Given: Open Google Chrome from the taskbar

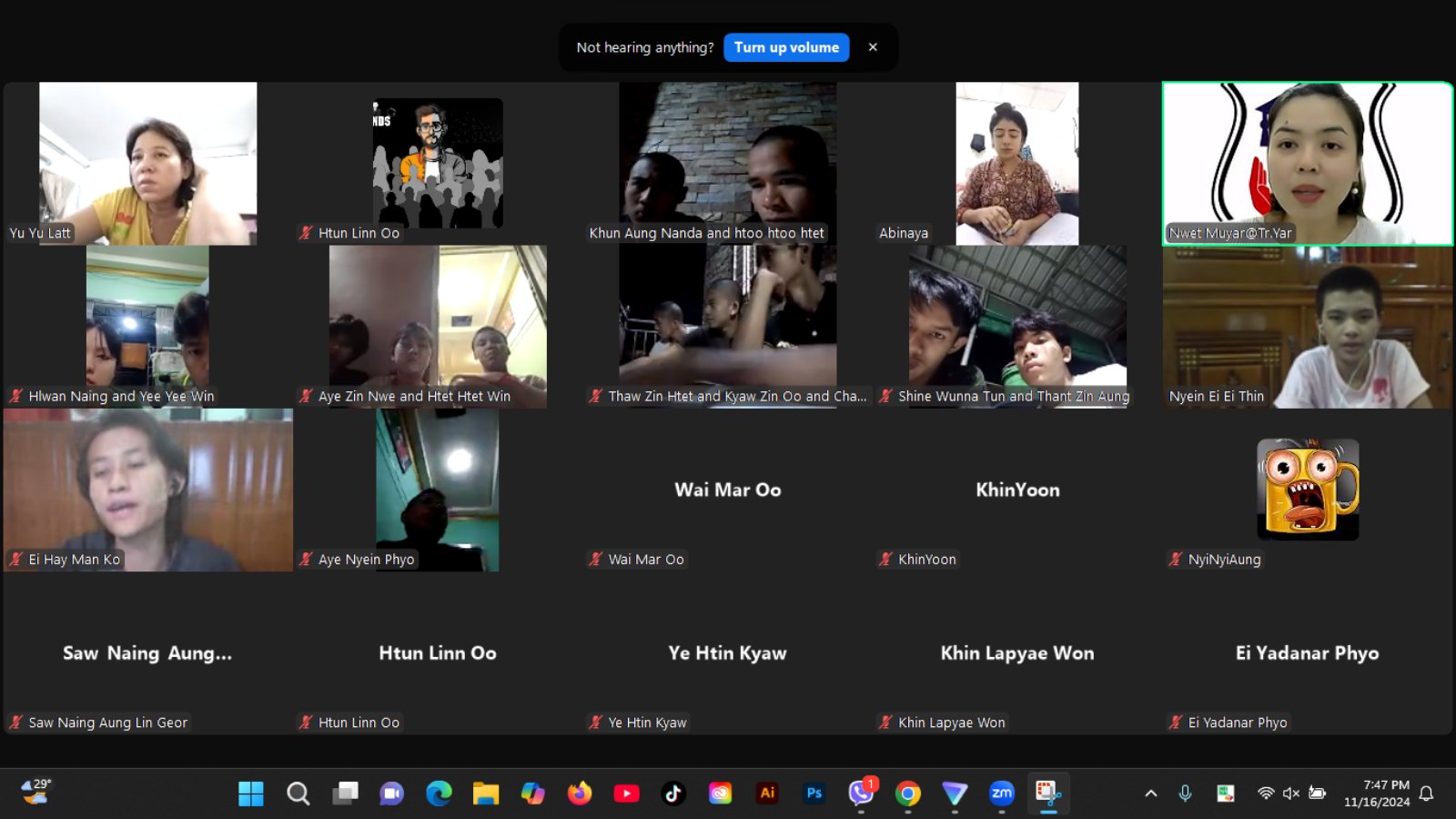Looking at the screenshot, I should click(907, 794).
